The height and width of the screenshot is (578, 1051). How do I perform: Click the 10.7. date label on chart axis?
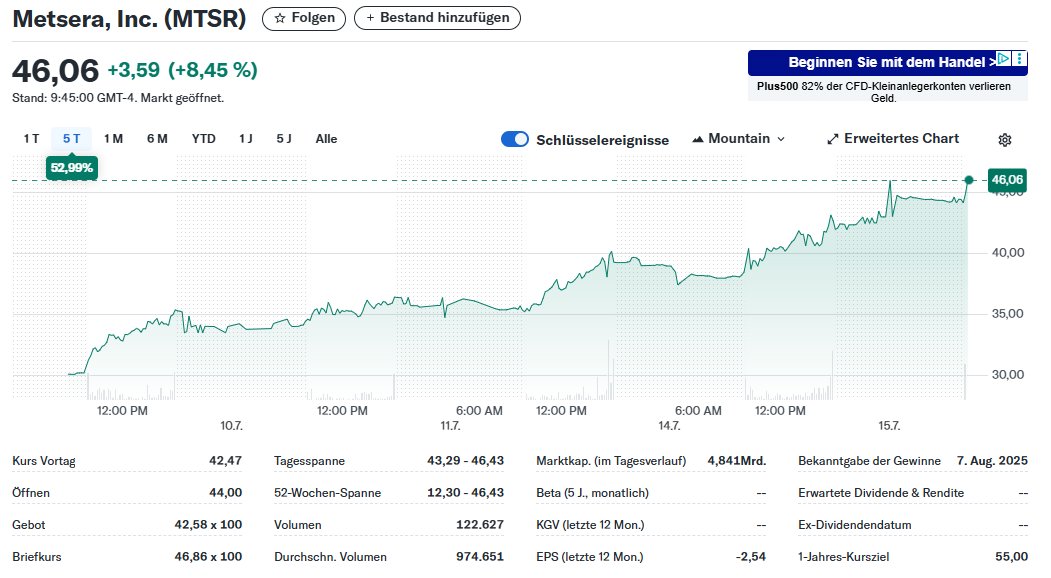(x=231, y=426)
